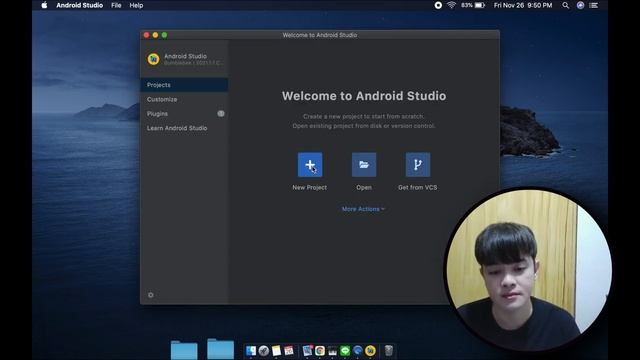
Task: Click the date and time in the menu bar
Action: pyautogui.click(x=523, y=5)
